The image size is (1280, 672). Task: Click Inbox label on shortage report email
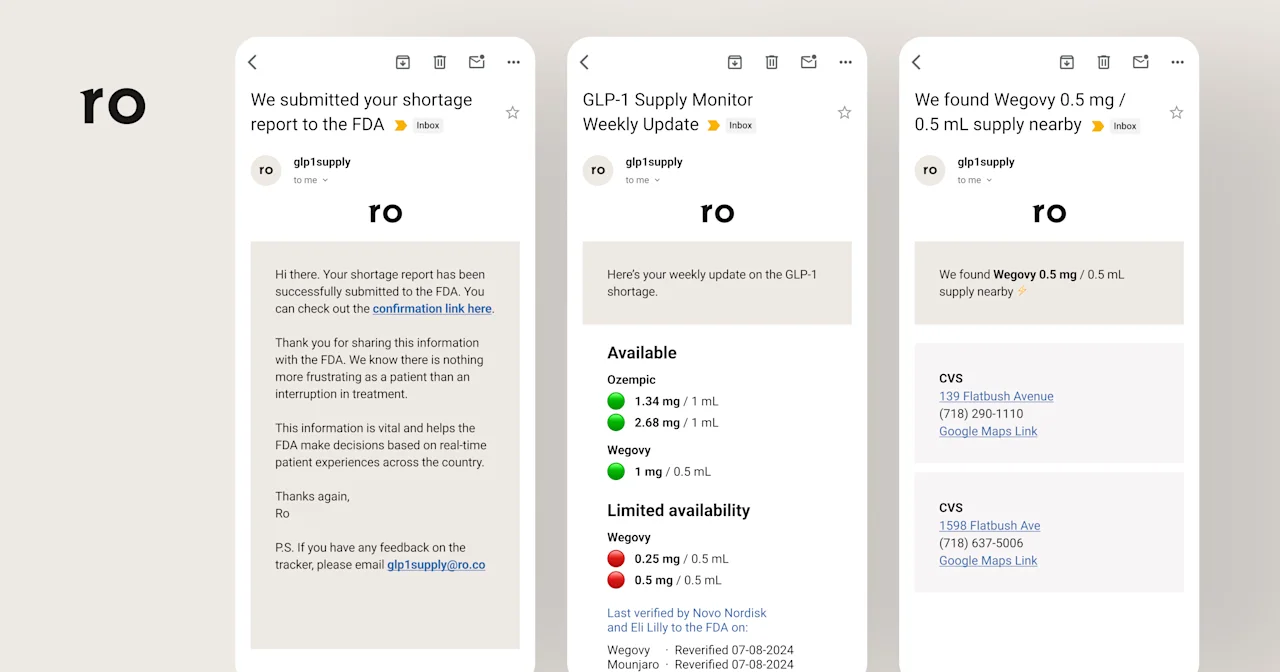428,126
